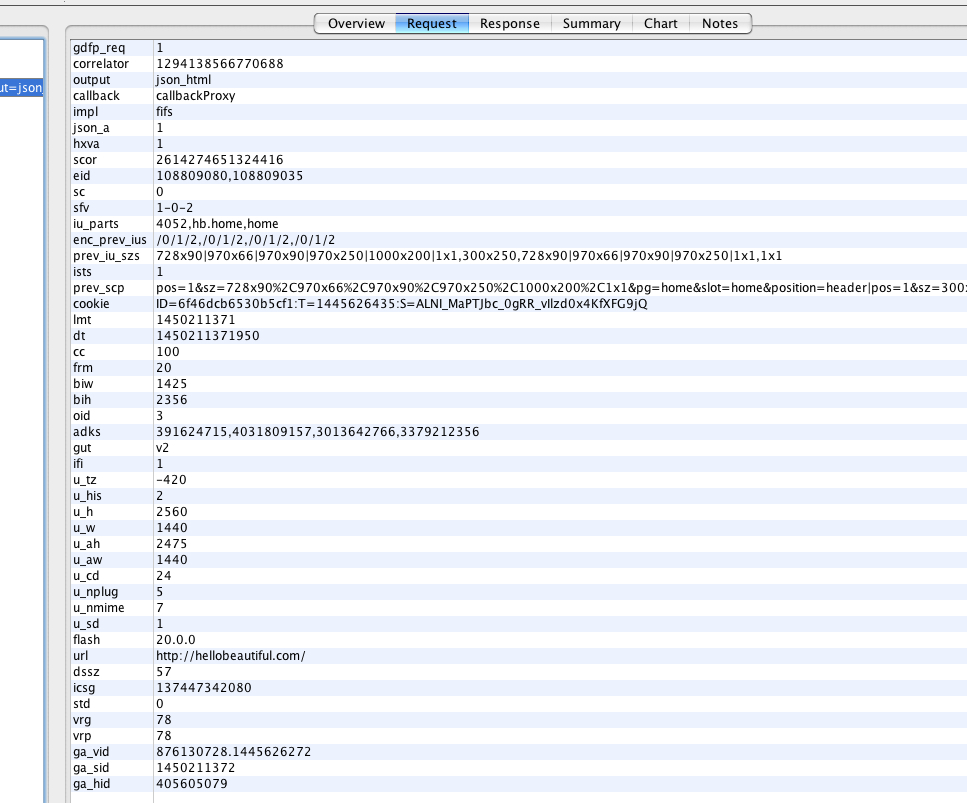The image size is (967, 803).
Task: Click the 'adks' parameter name
Action: [x=87, y=432]
